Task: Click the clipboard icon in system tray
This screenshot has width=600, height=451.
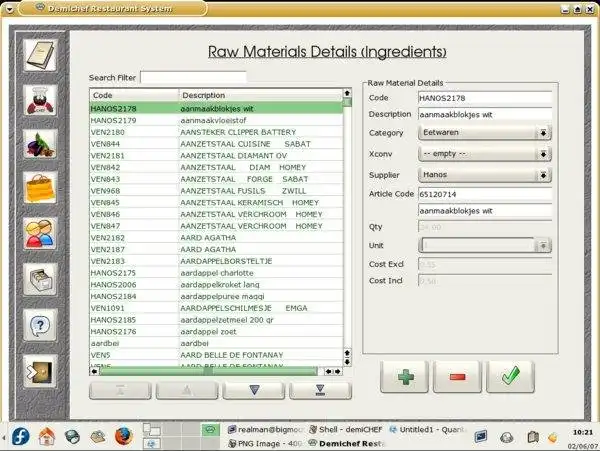Action: (533, 437)
